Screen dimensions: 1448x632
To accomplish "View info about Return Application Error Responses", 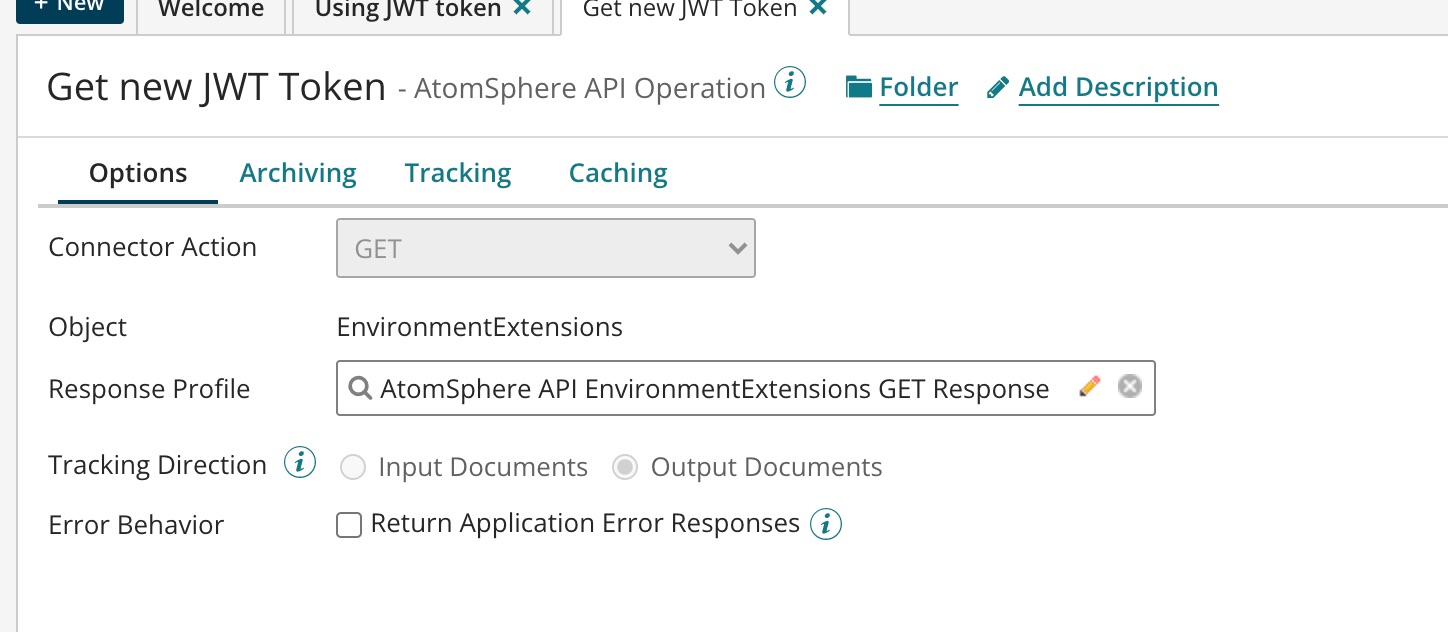I will [825, 523].
